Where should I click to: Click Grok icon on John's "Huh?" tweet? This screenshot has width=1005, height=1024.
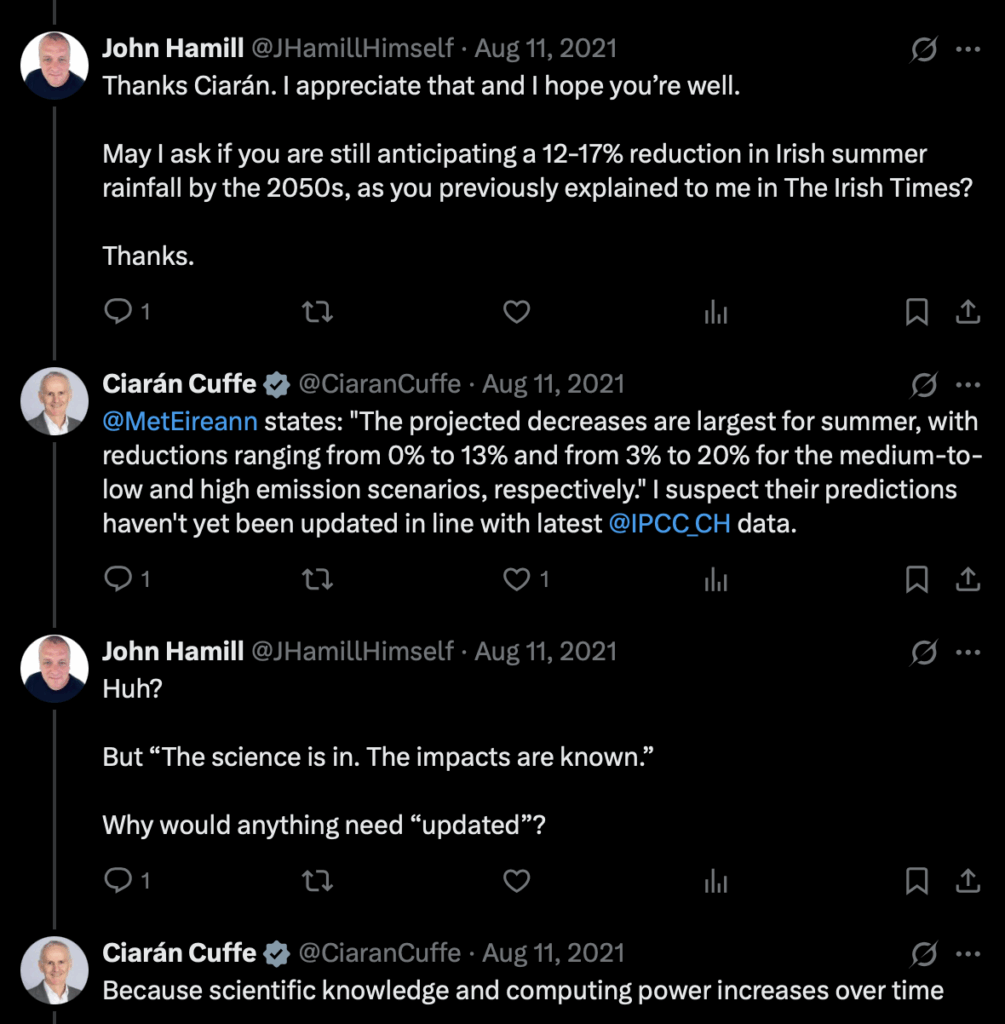pos(924,652)
